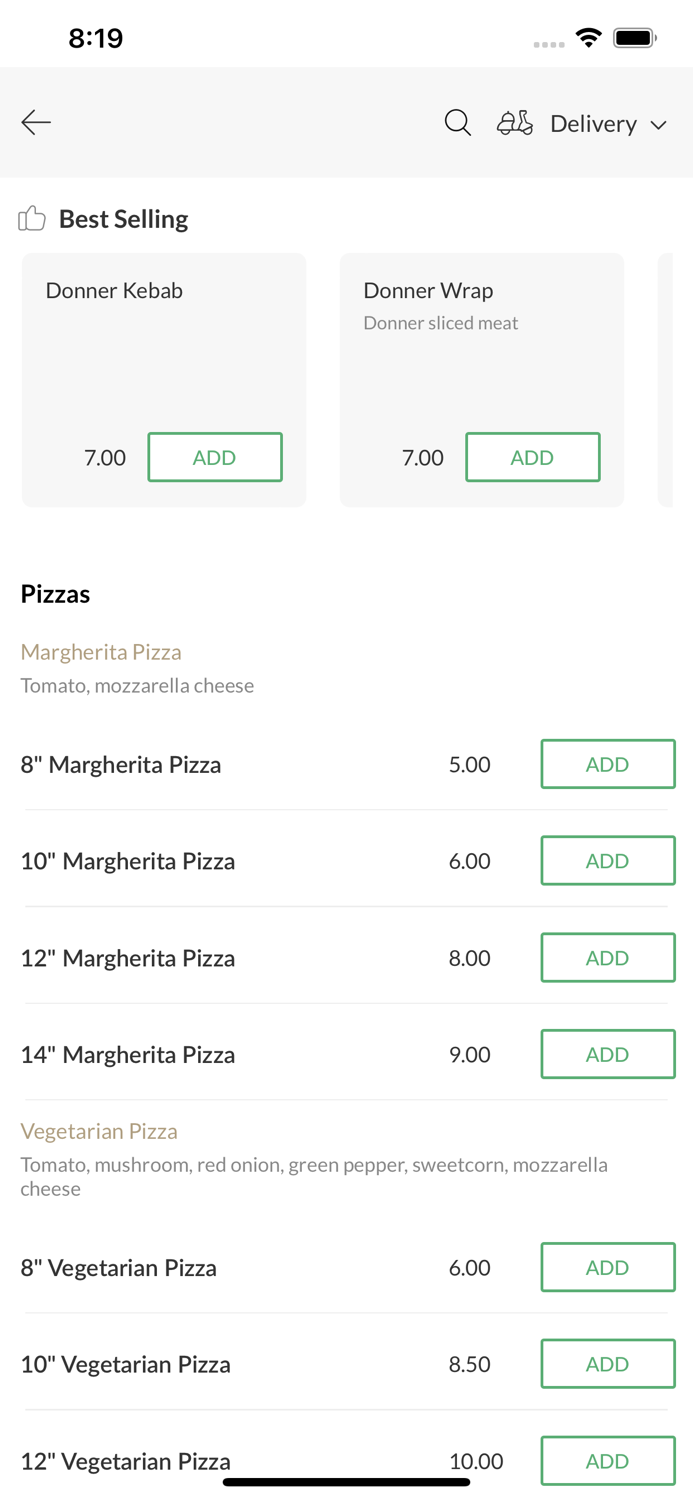Tap the back arrow icon
The height and width of the screenshot is (1500, 693).
[x=35, y=122]
